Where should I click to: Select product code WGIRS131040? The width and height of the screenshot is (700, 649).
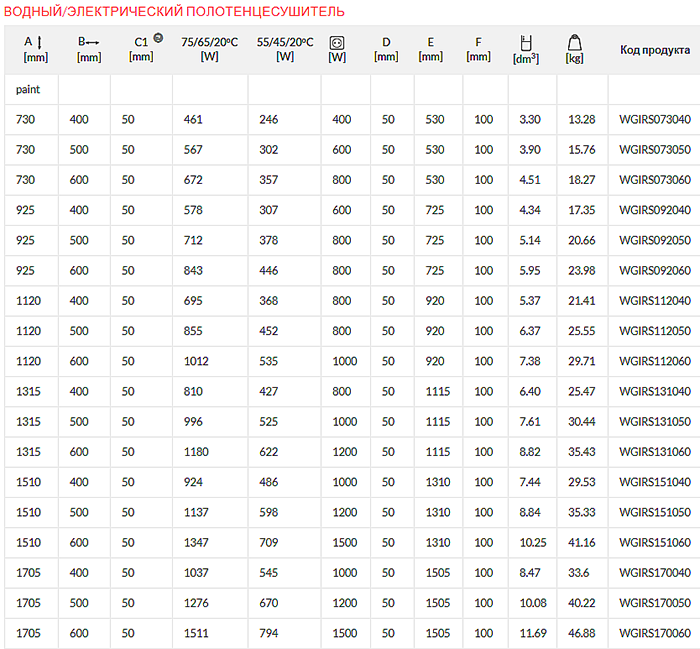pos(655,391)
